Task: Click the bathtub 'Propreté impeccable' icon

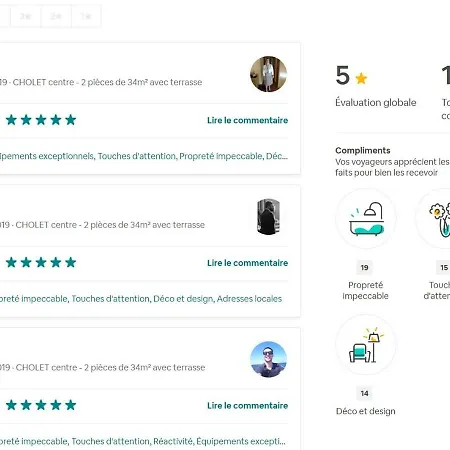Action: coord(366,219)
